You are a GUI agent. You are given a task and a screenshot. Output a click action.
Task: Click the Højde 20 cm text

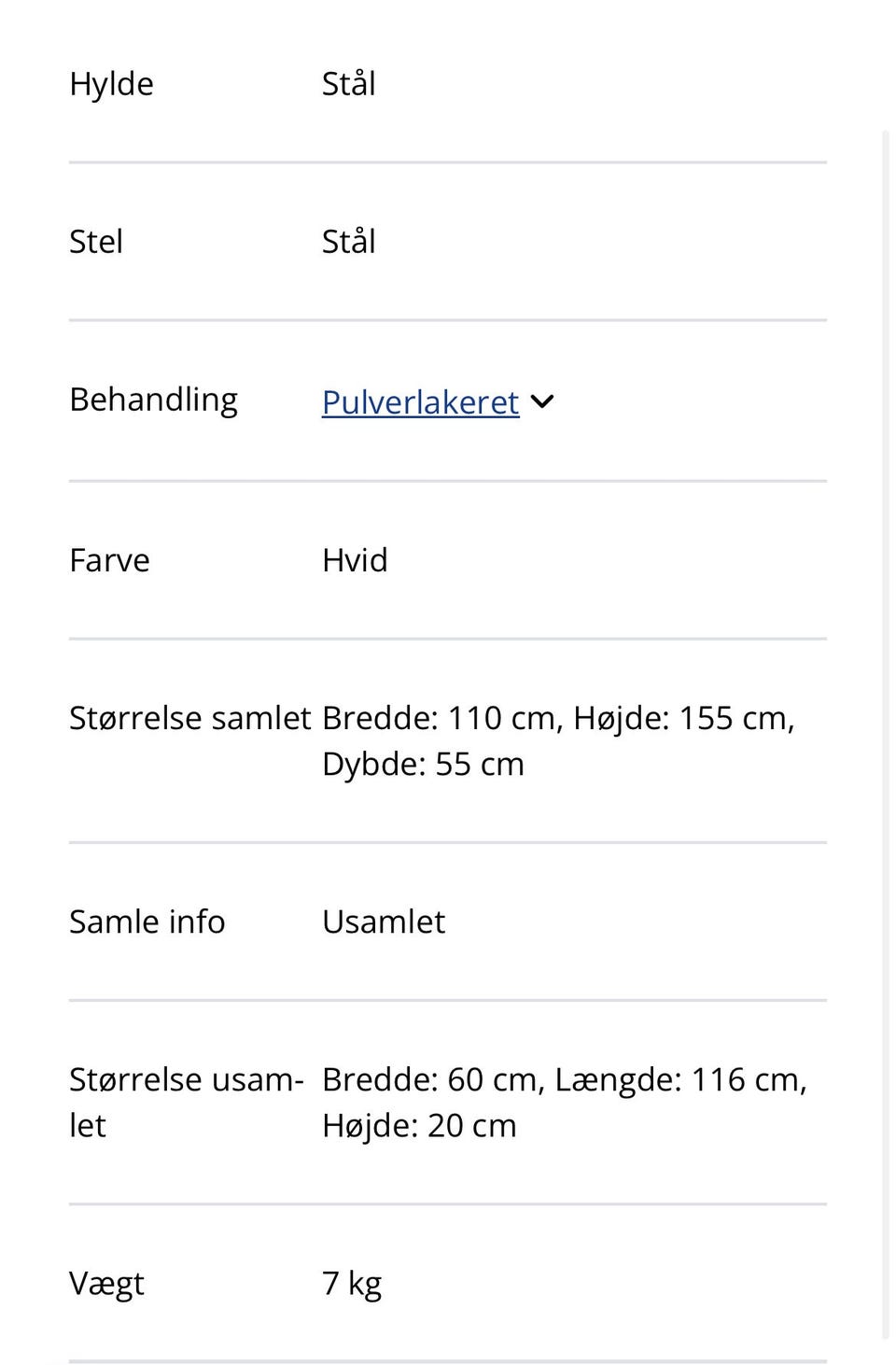(x=419, y=1124)
